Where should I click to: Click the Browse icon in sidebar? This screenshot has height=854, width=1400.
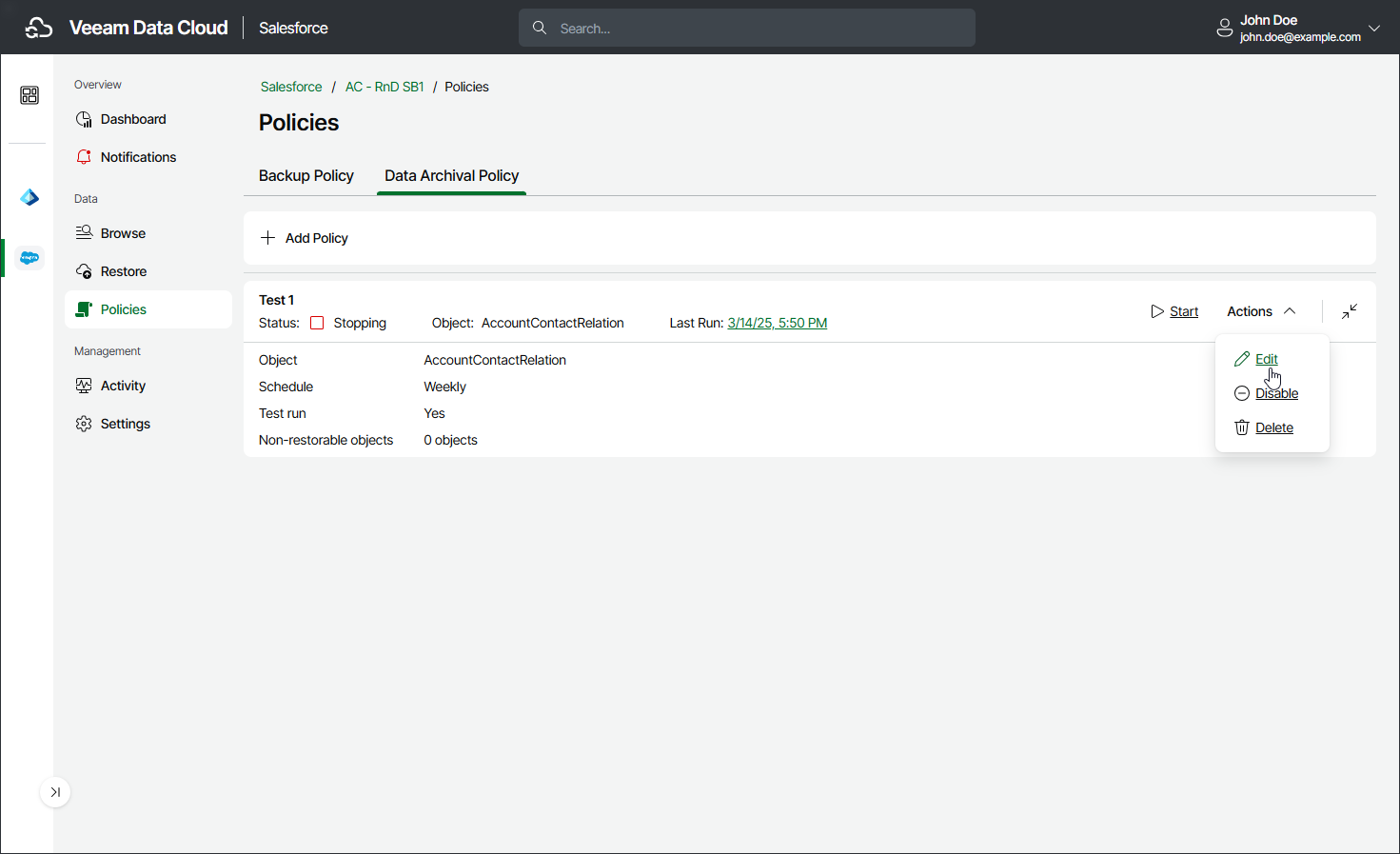pyautogui.click(x=84, y=233)
